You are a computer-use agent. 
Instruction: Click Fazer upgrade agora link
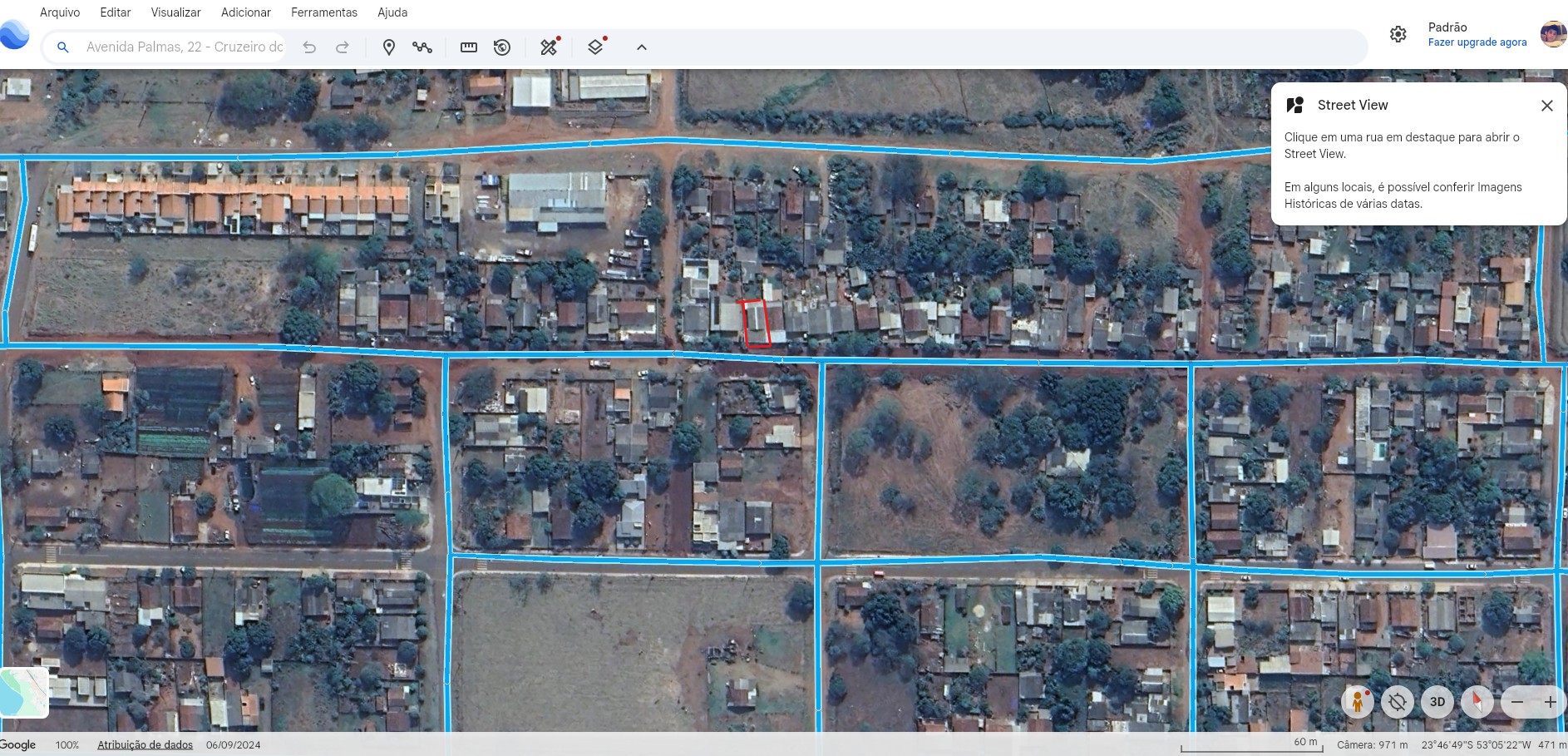coord(1477,42)
